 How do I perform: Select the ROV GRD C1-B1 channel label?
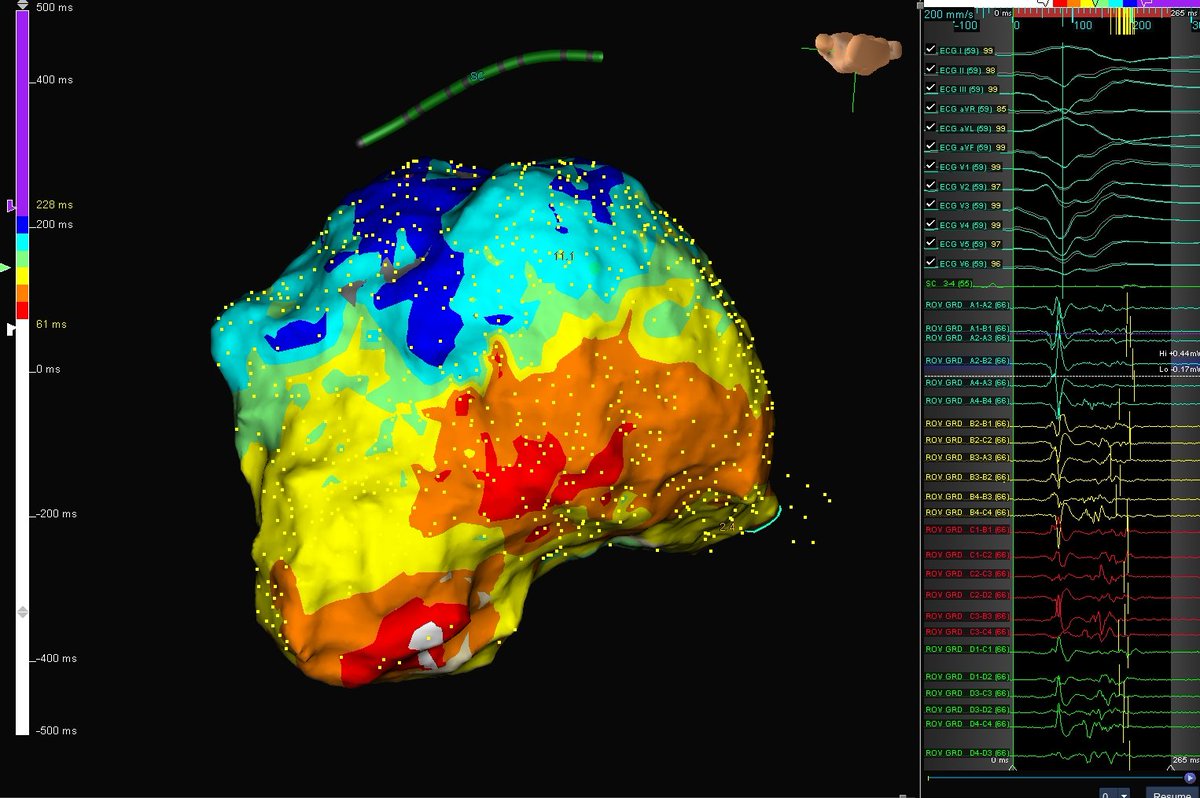pos(967,529)
